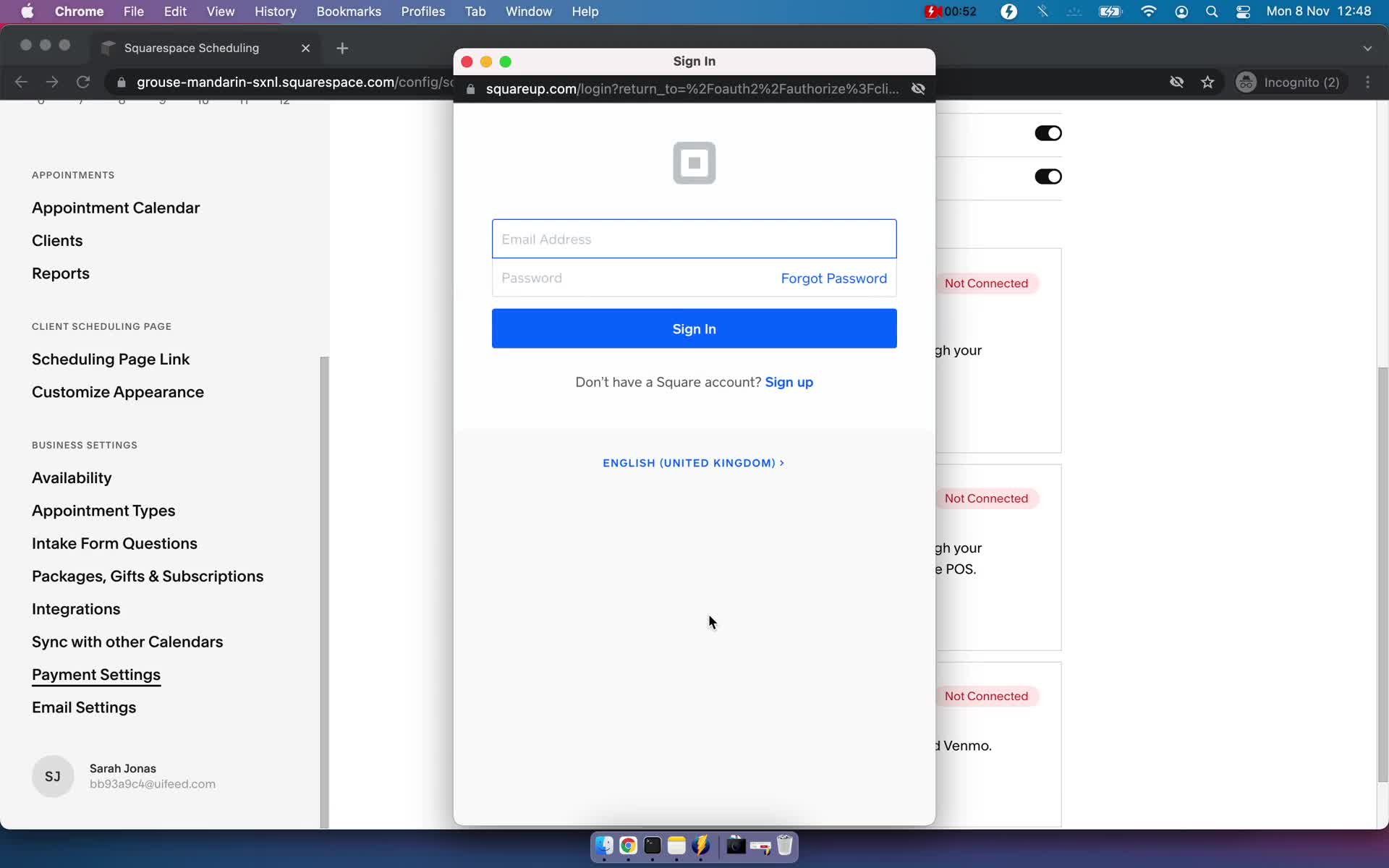Open Terminal from the Dock
Screen dimensions: 1389x868
[653, 846]
